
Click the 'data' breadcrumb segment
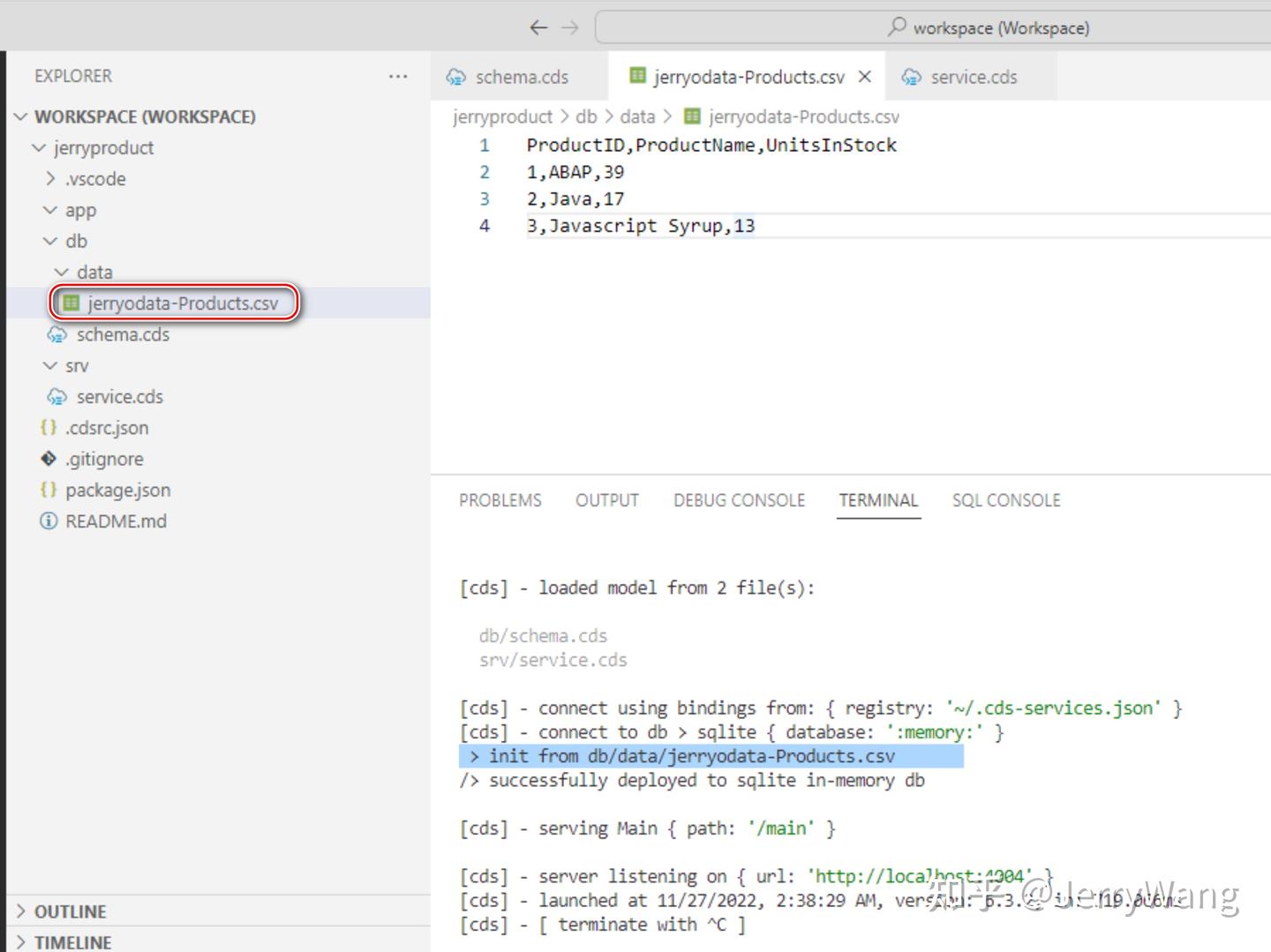pyautogui.click(x=636, y=116)
